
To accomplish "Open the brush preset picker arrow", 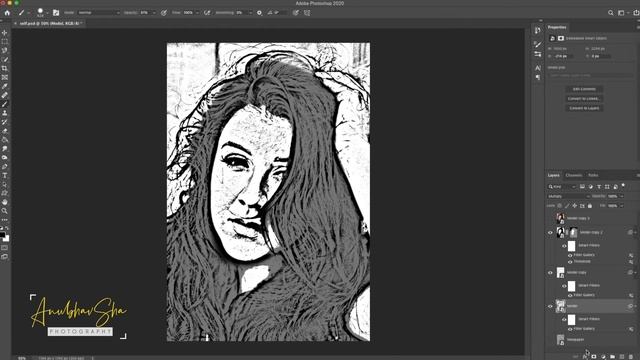I will [47, 13].
